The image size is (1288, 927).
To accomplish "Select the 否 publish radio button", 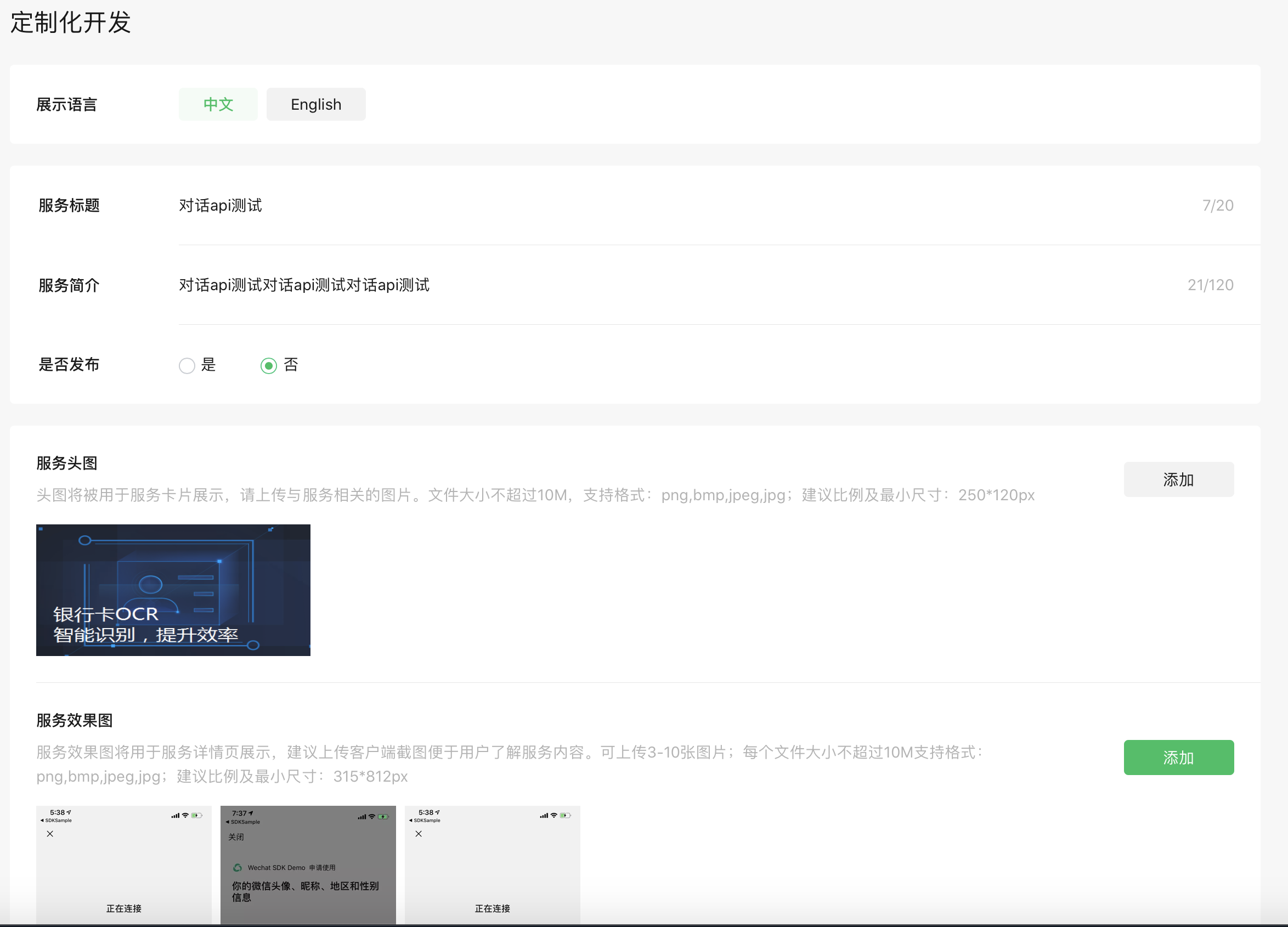I will [269, 365].
